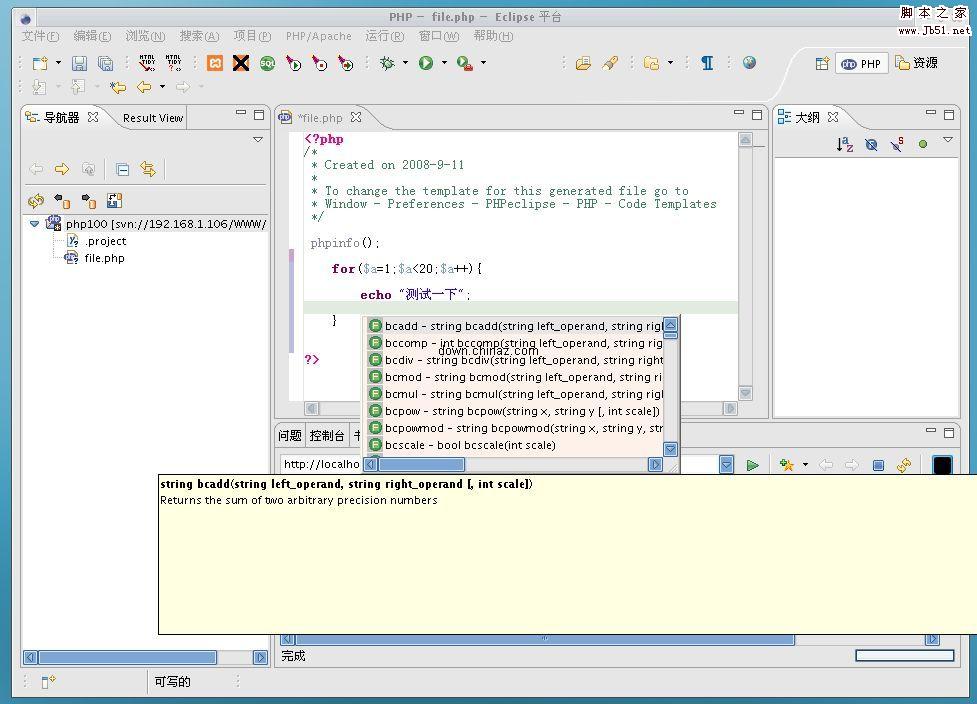Click the autocomplete horizontal scrollbar thumb

coord(422,464)
